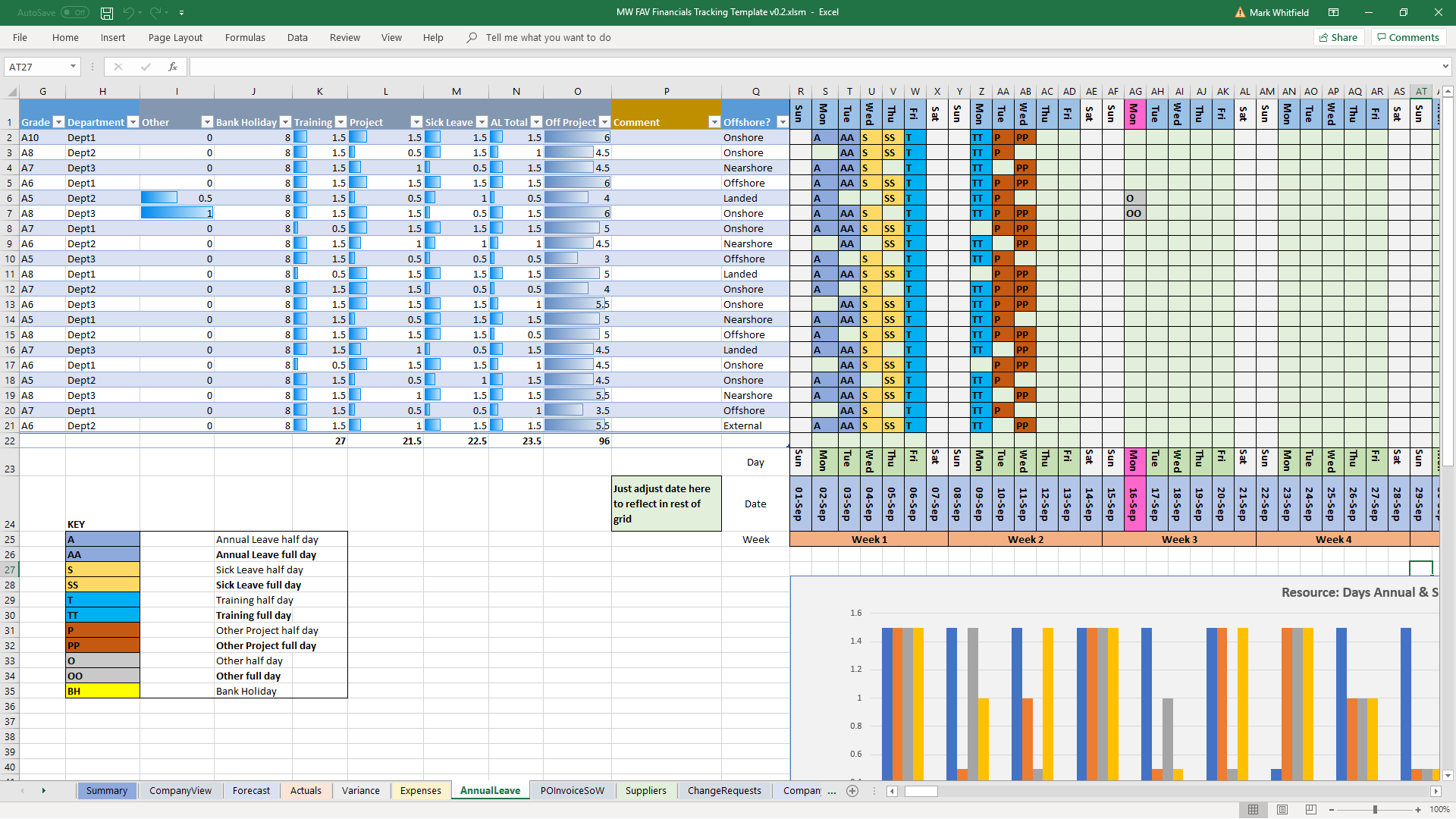
Task: Click the Share button
Action: click(x=1338, y=37)
